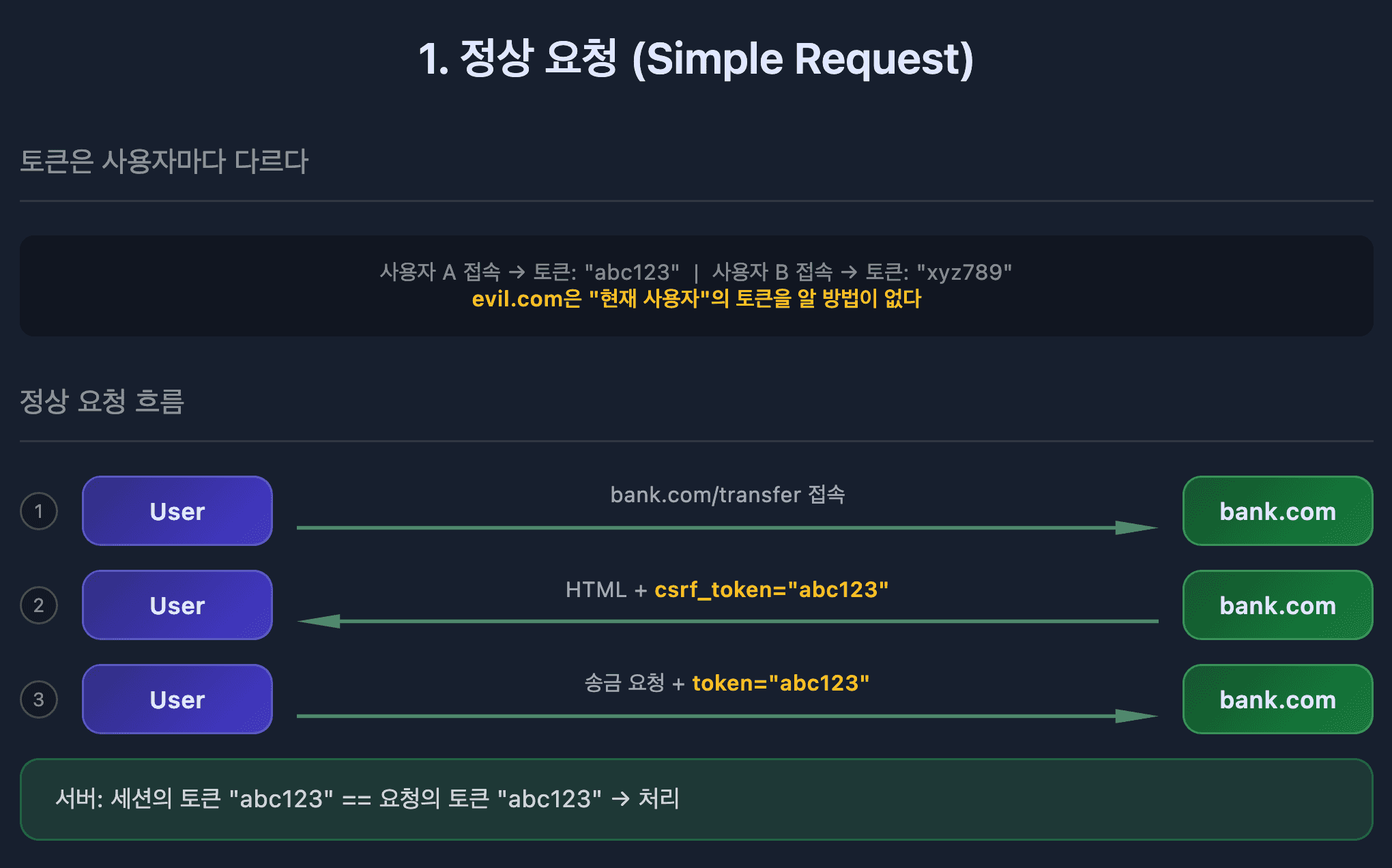Click the bank.com box in step 2

click(x=1277, y=605)
